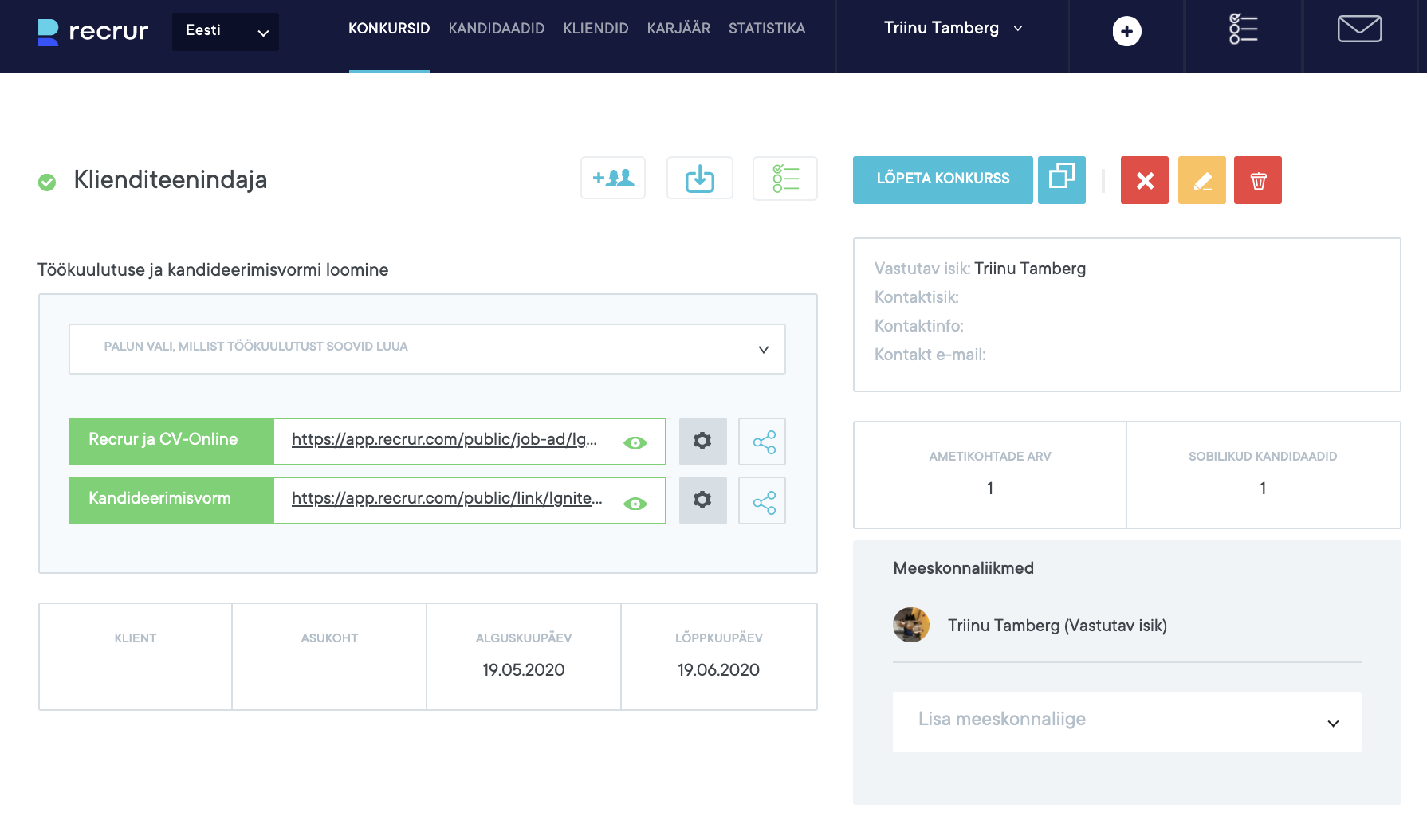Toggle eye visibility for Kandideerimisvorm link
1427x840 pixels.
coord(635,503)
